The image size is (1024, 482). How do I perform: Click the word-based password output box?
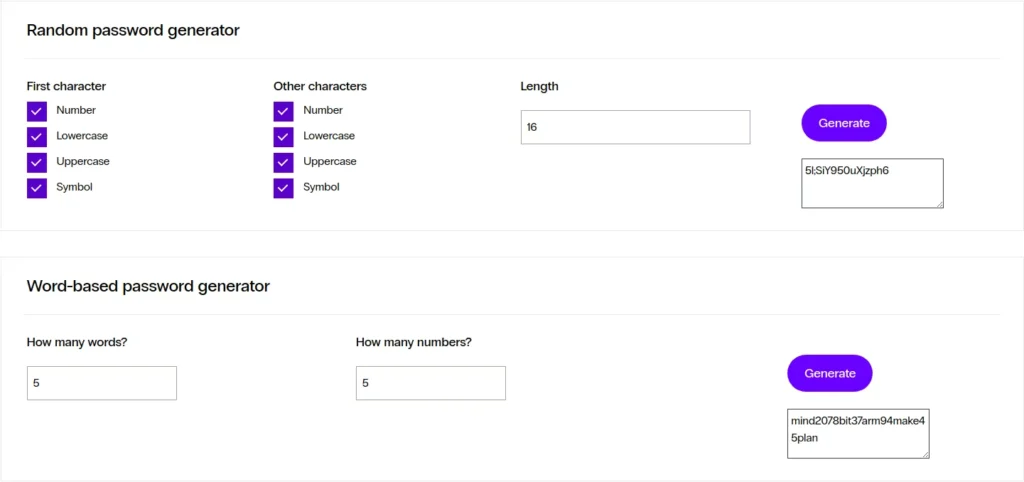858,433
